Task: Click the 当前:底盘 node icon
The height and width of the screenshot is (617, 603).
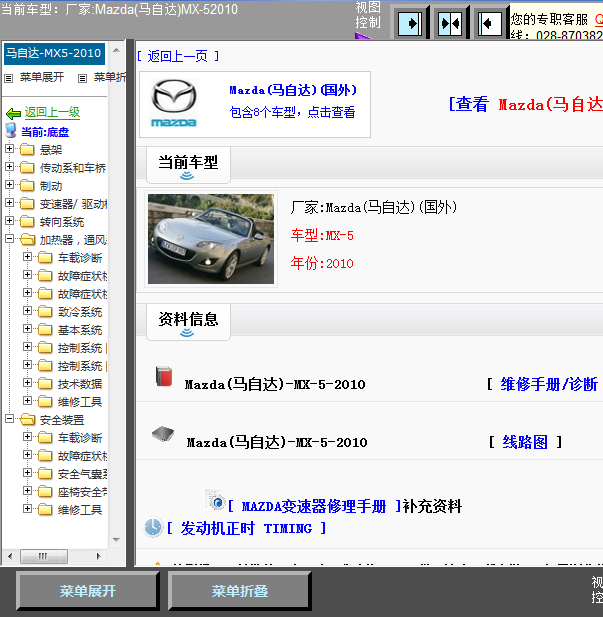Action: pyautogui.click(x=11, y=131)
